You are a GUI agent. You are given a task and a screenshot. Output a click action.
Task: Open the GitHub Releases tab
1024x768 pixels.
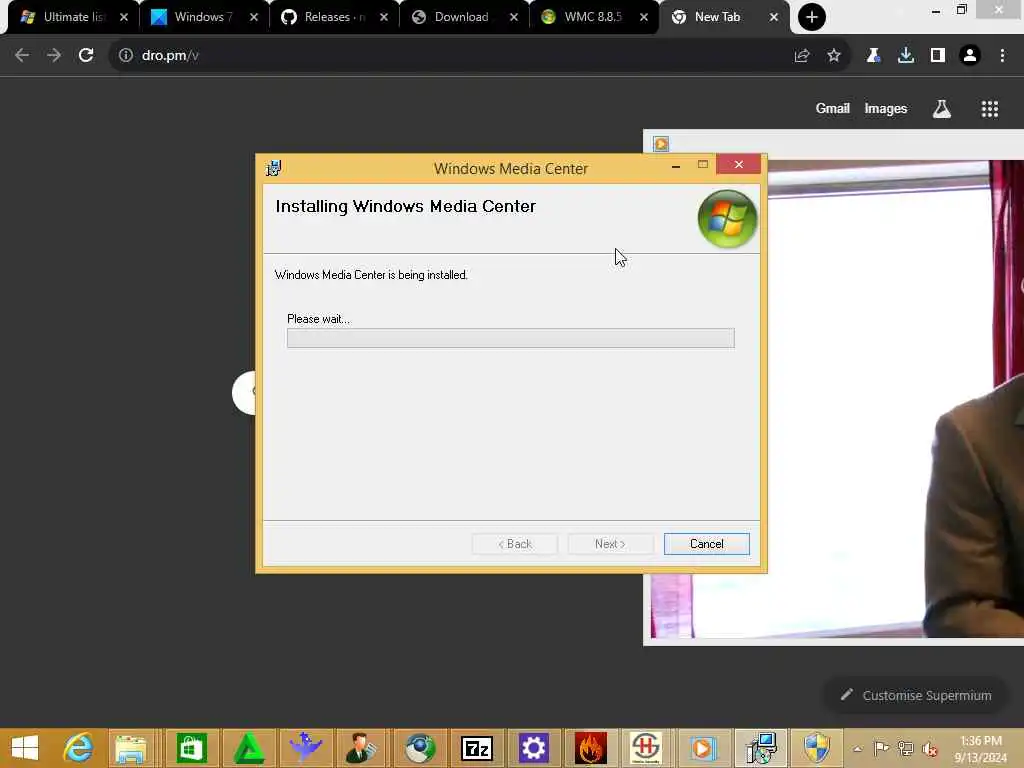coord(327,17)
